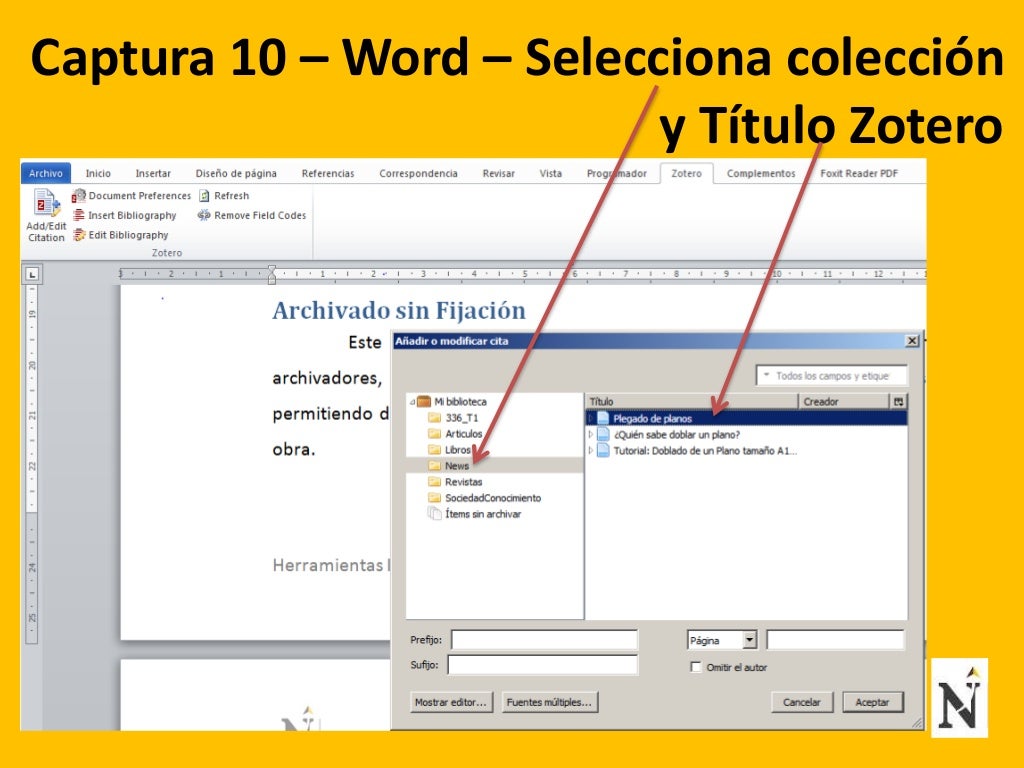The width and height of the screenshot is (1024, 768).
Task: Switch to the Vista tab
Action: 551,173
